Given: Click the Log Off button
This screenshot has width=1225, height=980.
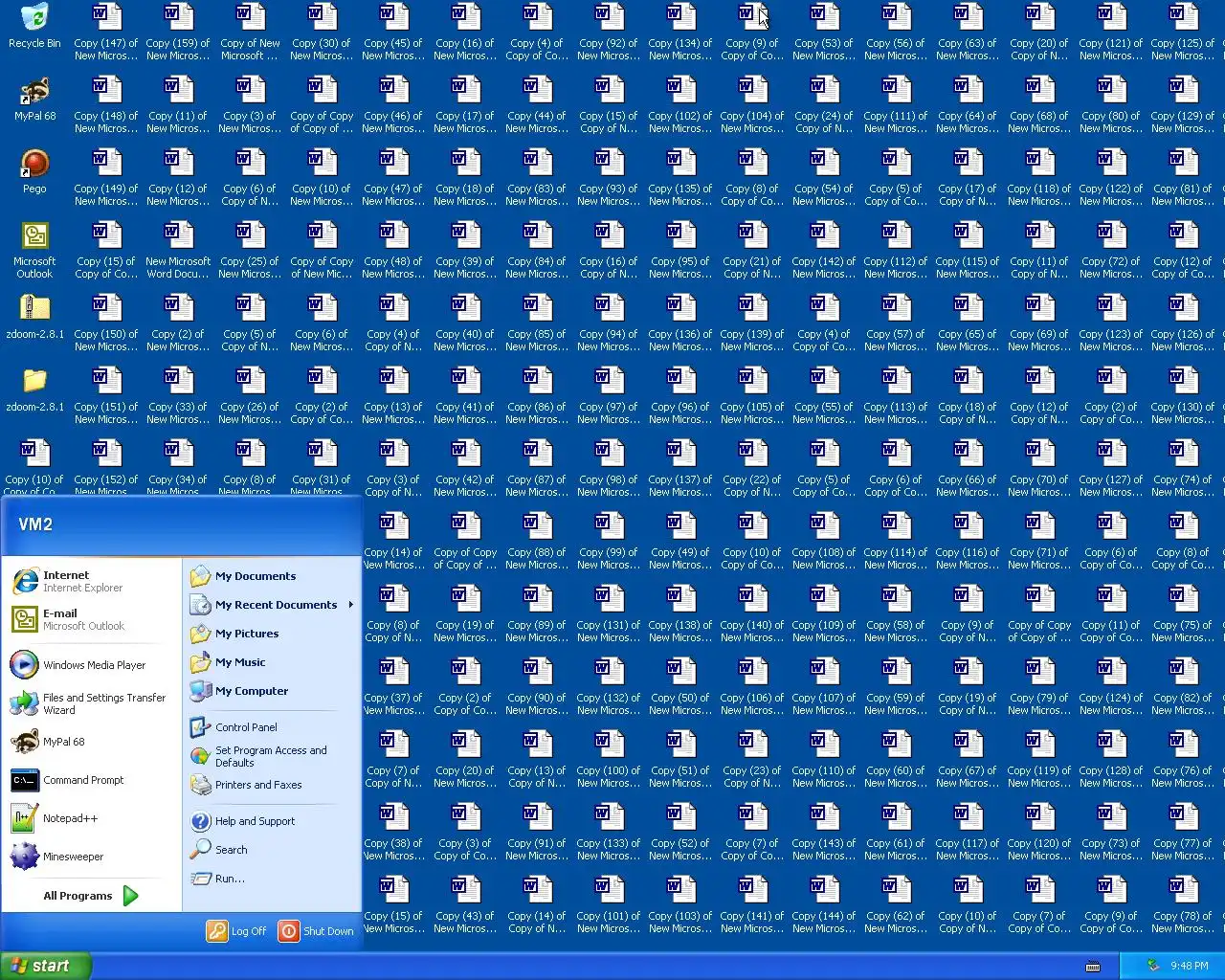Looking at the screenshot, I should 237,931.
